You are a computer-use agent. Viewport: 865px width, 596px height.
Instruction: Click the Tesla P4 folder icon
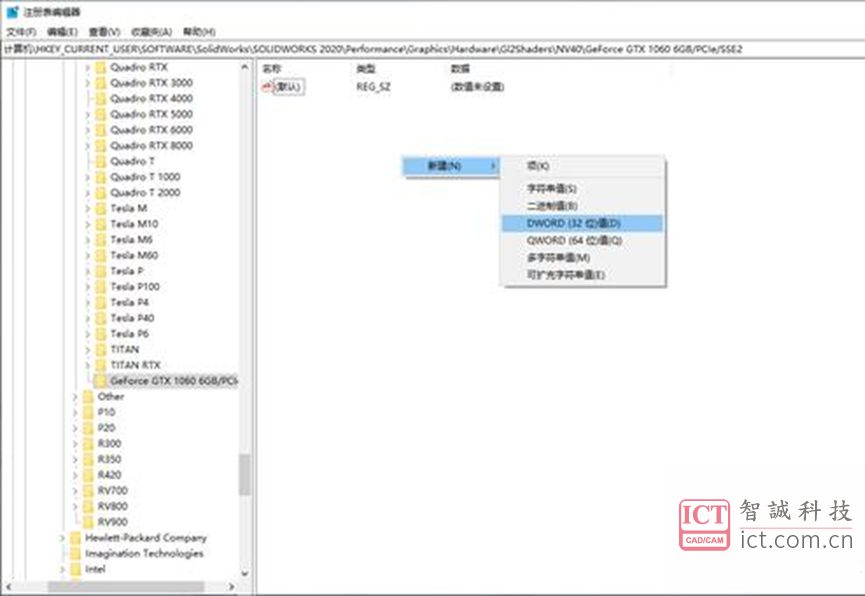(x=100, y=302)
